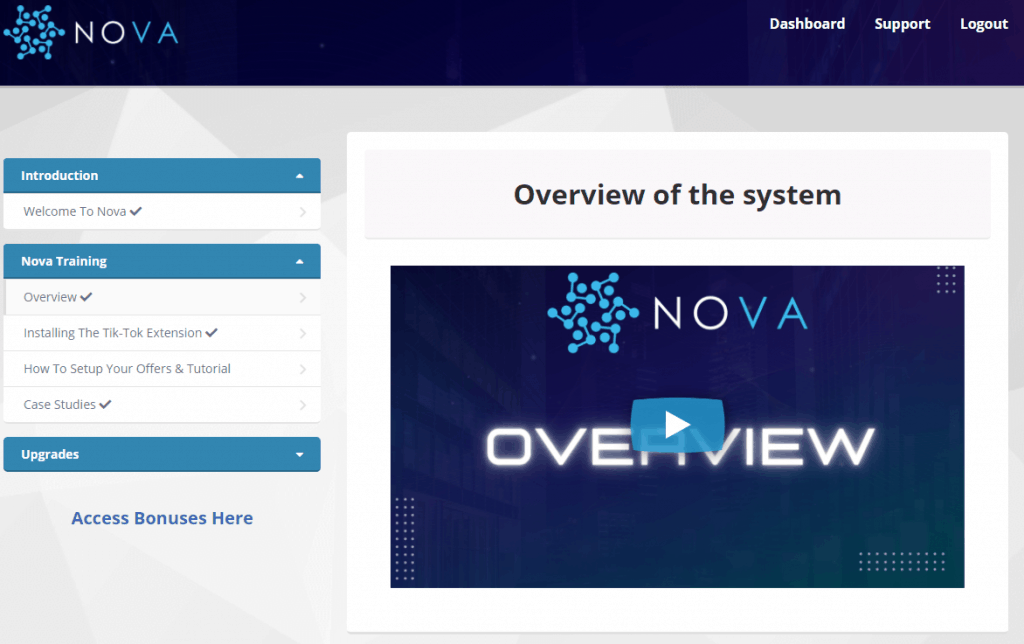Open the Access Bonuses Here link
The image size is (1024, 644).
point(162,518)
